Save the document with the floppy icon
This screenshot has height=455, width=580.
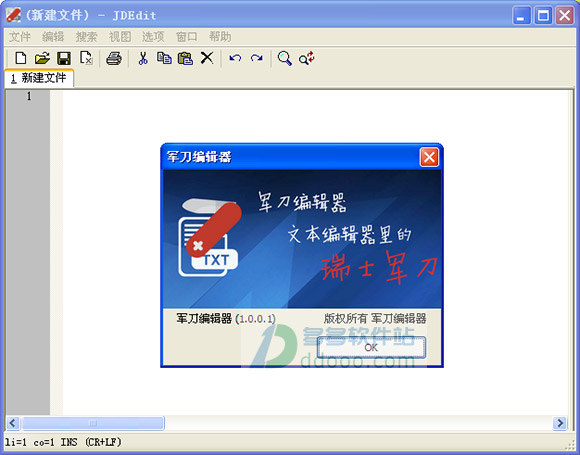(x=64, y=58)
